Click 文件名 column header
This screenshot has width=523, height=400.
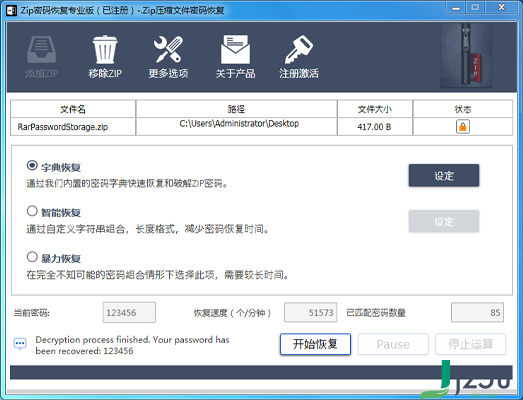[73, 109]
